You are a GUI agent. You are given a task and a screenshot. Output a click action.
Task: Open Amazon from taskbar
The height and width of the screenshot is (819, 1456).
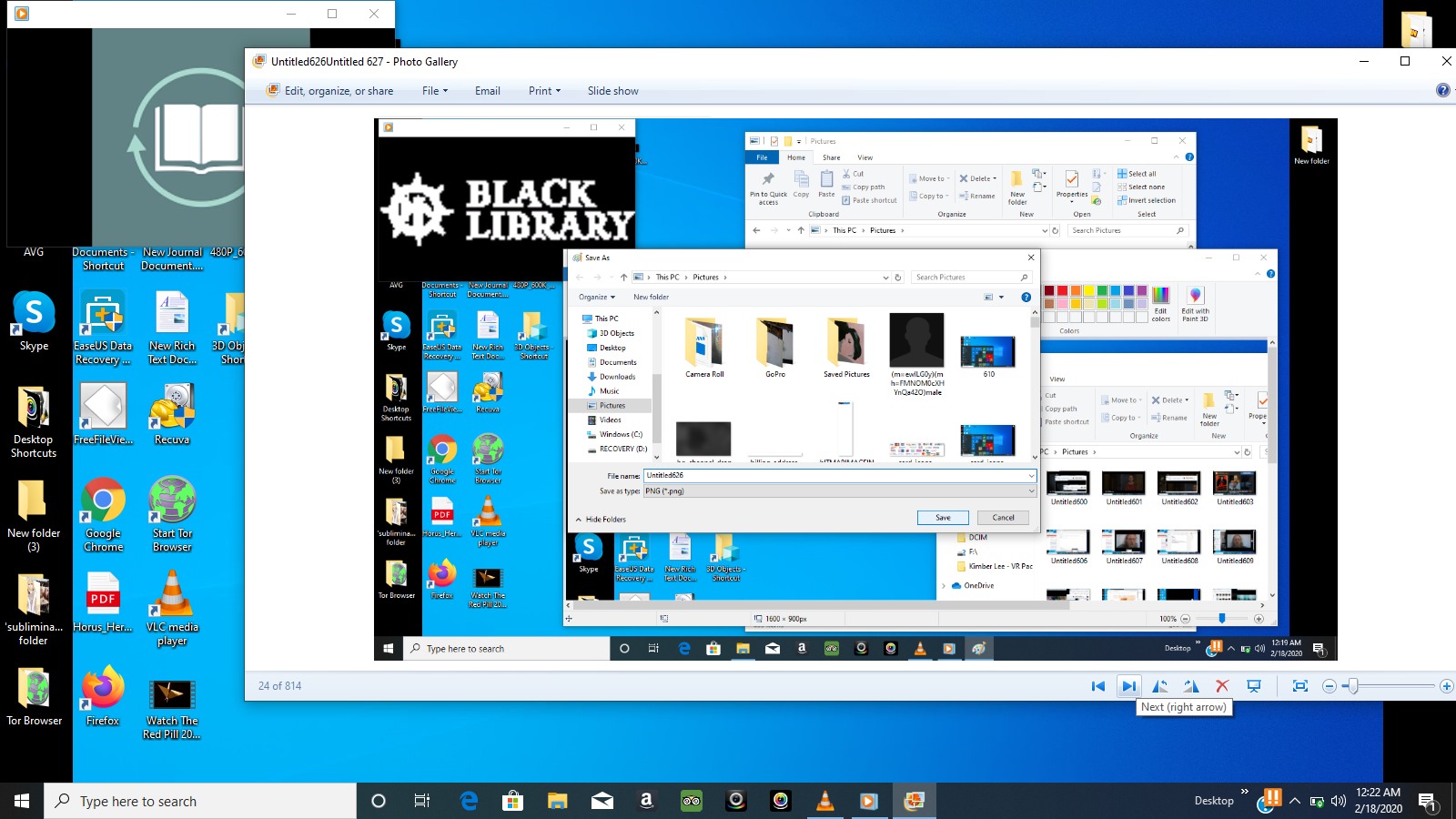click(647, 801)
